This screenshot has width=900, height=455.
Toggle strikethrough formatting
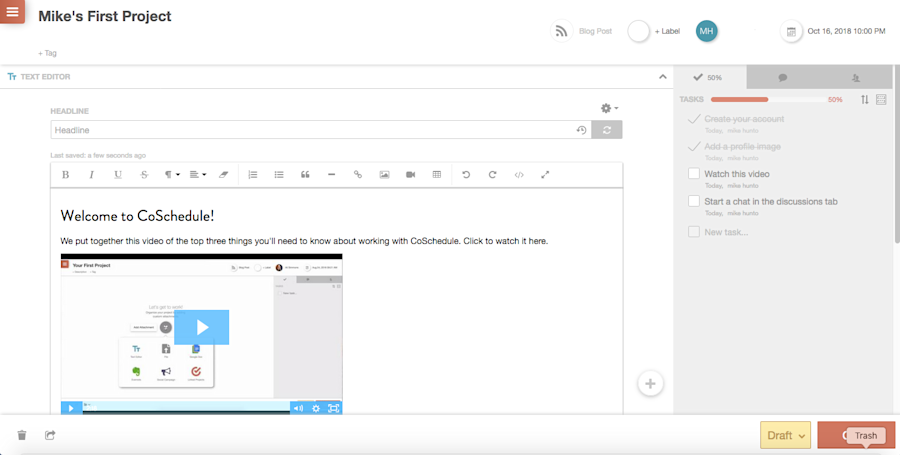(144, 174)
